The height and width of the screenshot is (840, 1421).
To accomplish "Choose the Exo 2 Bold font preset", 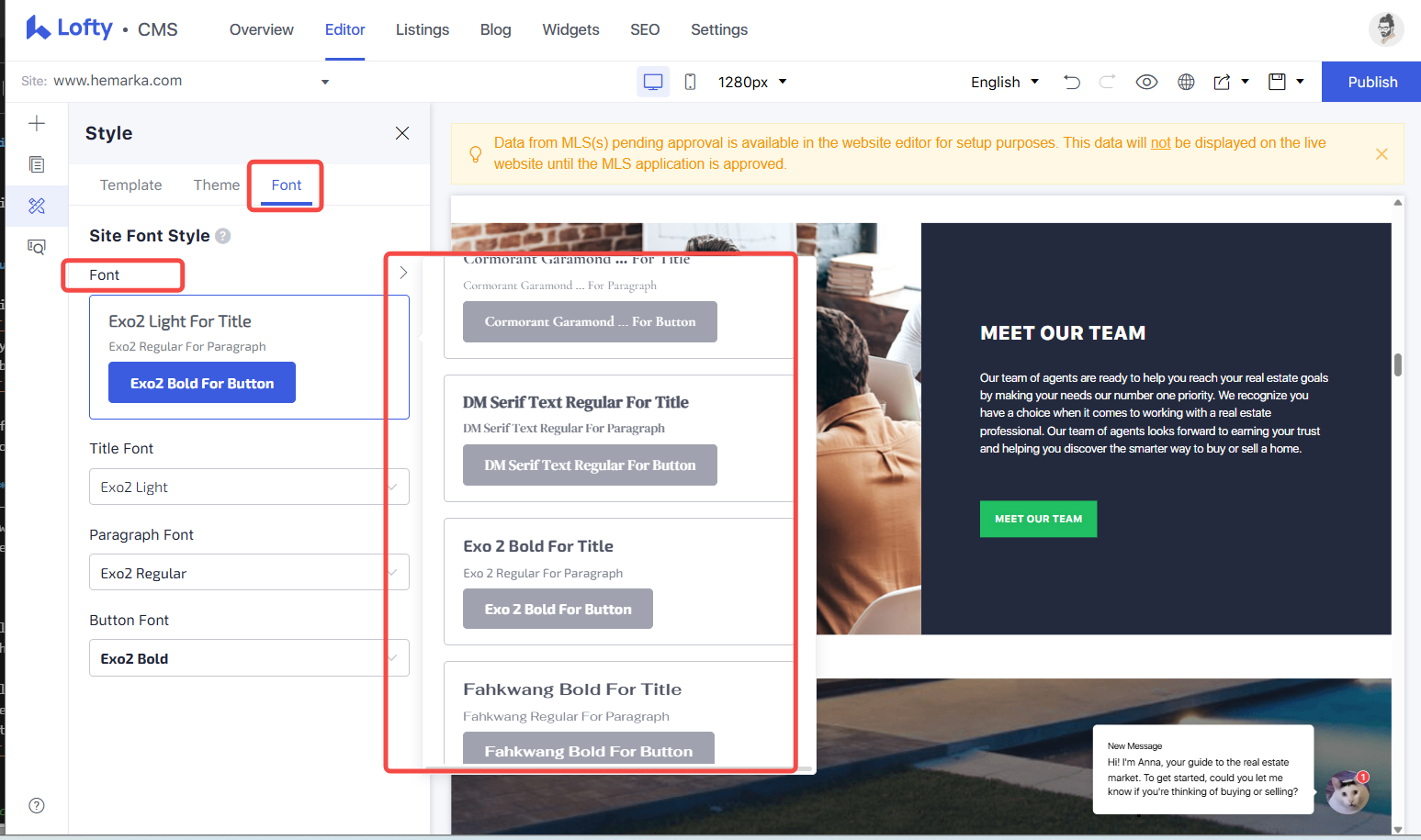I will (x=619, y=581).
